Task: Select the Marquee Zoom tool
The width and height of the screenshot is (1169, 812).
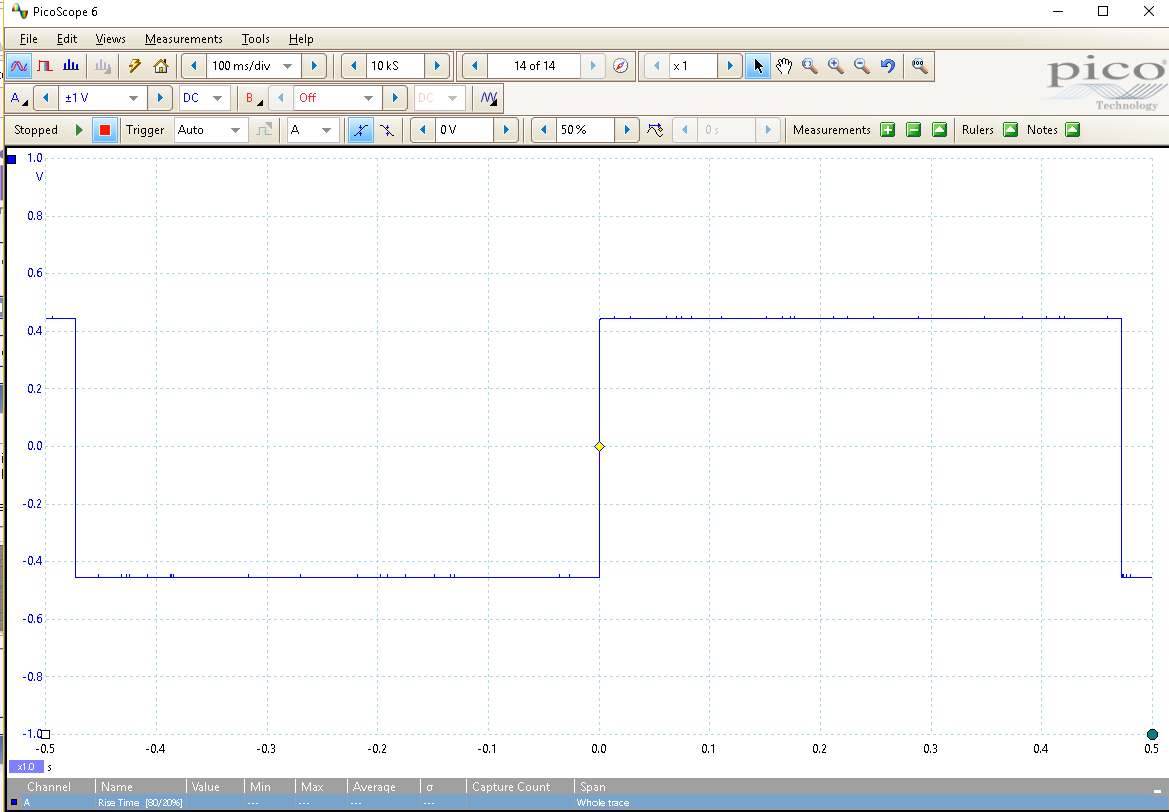Action: pos(810,66)
